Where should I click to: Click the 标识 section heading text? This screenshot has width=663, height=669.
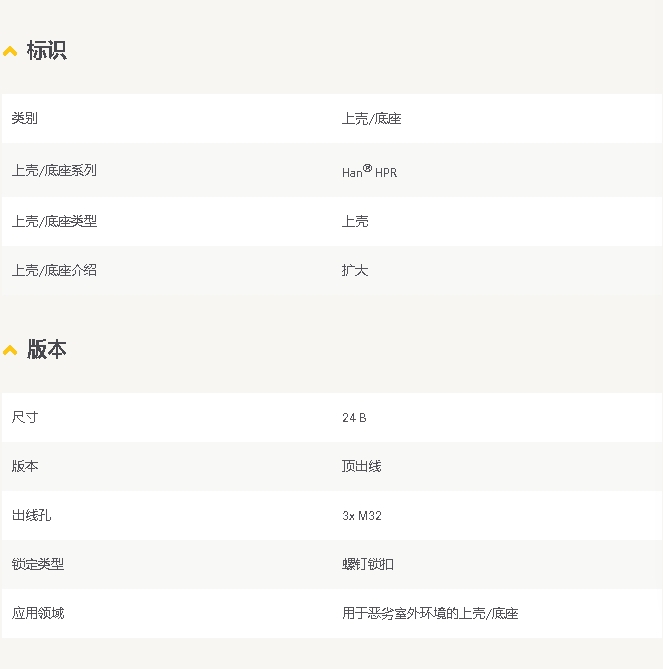tap(46, 50)
